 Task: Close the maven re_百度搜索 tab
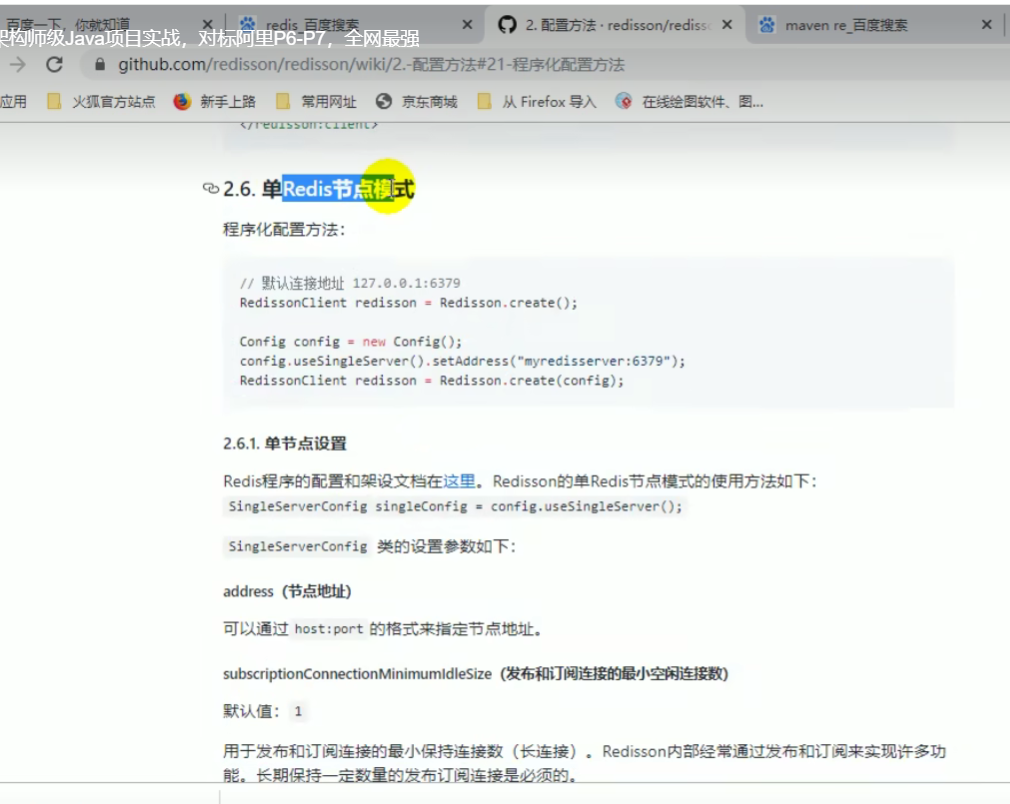click(x=987, y=25)
